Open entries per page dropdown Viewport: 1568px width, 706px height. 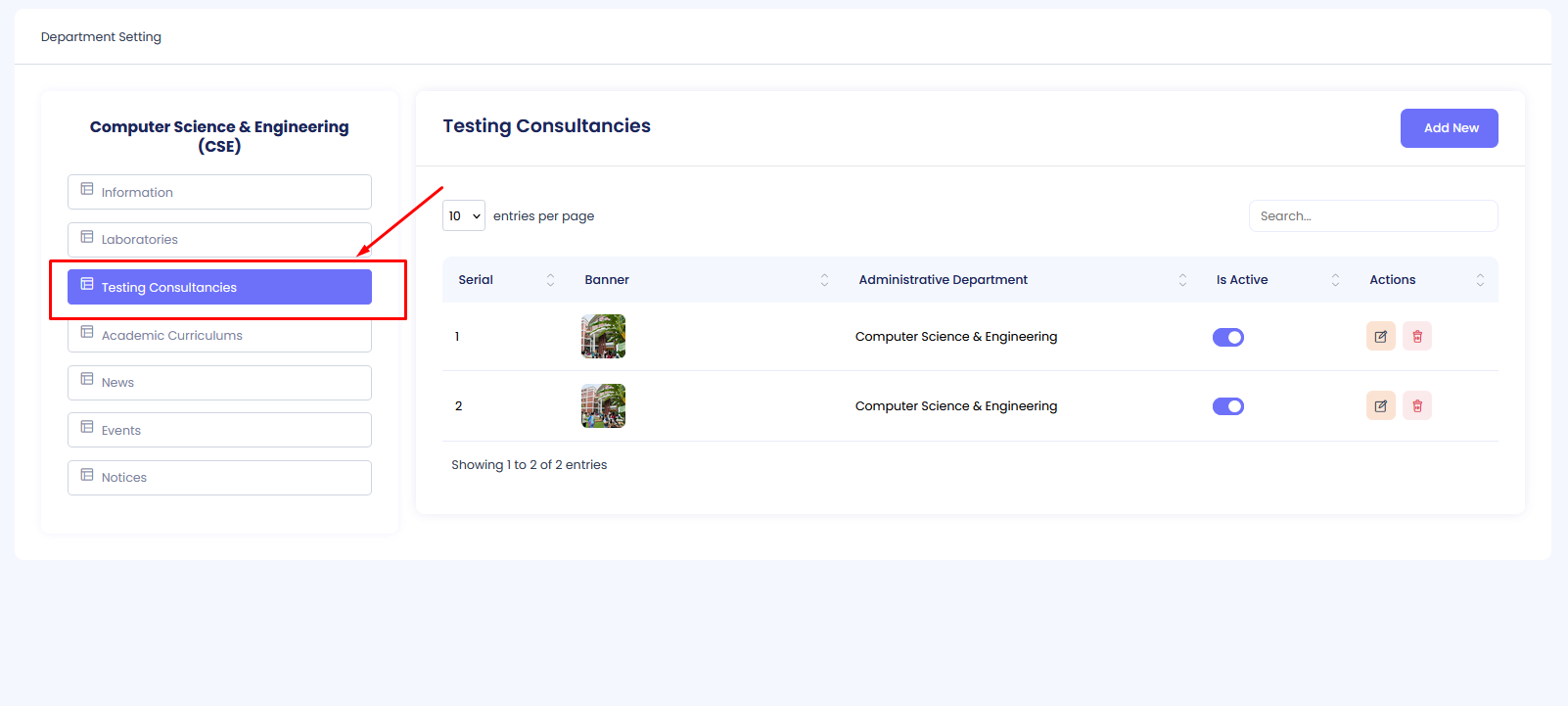[463, 216]
